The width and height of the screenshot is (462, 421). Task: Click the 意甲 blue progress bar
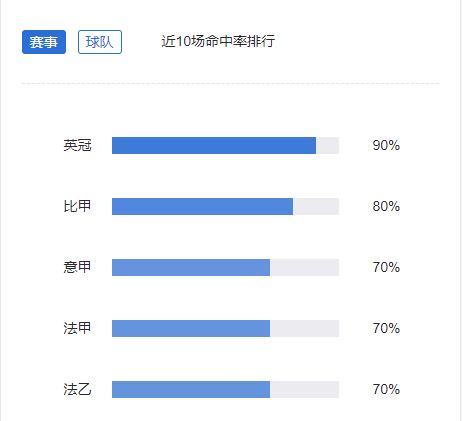[191, 267]
